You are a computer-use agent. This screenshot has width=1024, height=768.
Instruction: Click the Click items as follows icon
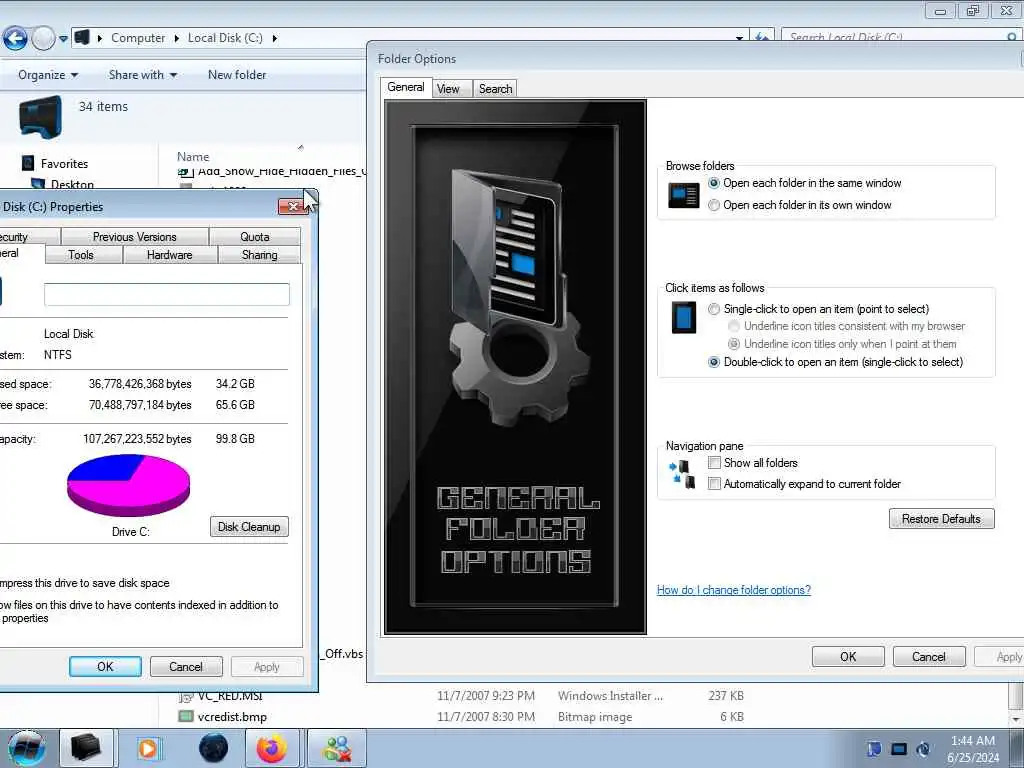tap(684, 317)
